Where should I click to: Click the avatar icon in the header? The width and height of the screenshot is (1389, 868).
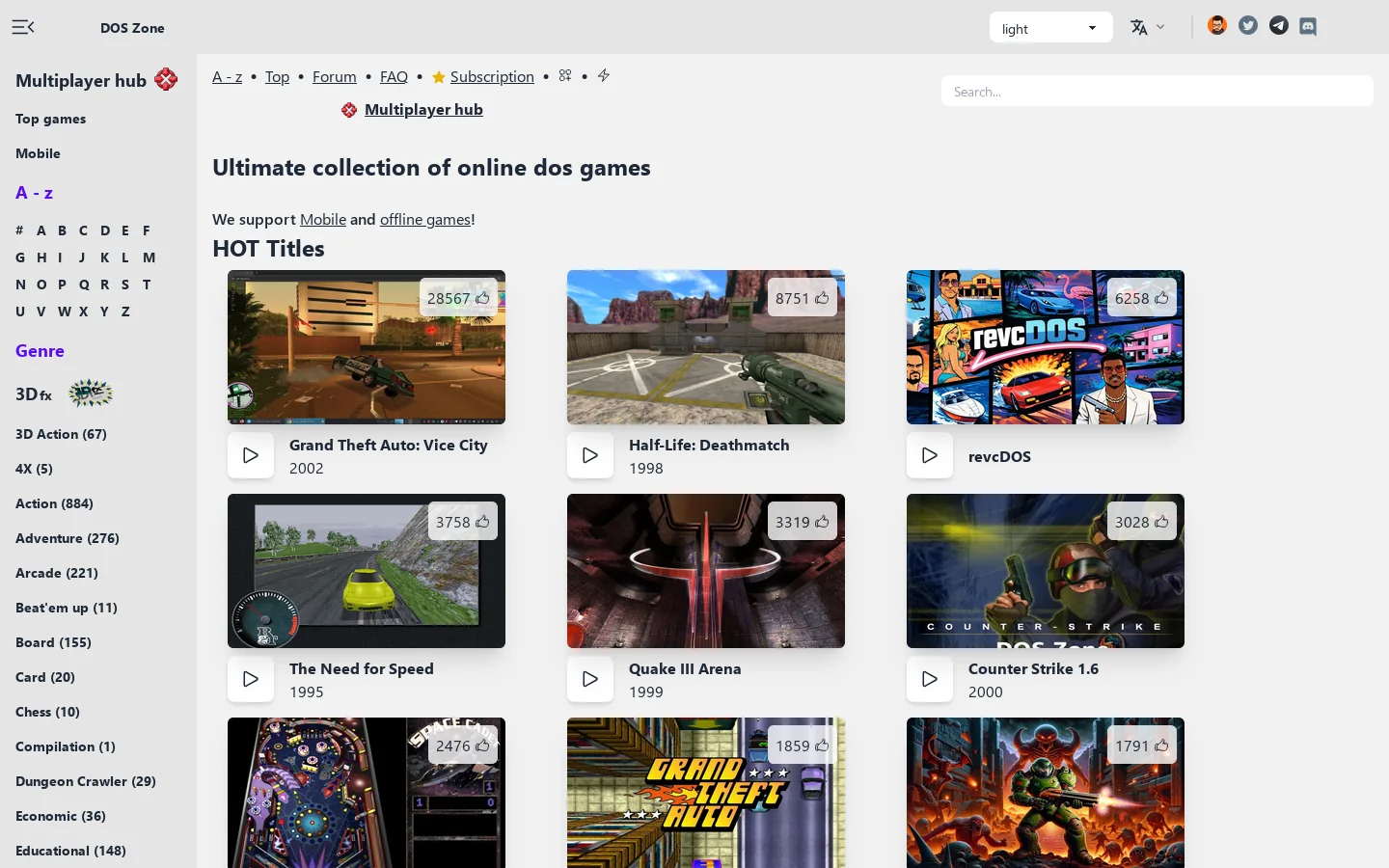1217,26
